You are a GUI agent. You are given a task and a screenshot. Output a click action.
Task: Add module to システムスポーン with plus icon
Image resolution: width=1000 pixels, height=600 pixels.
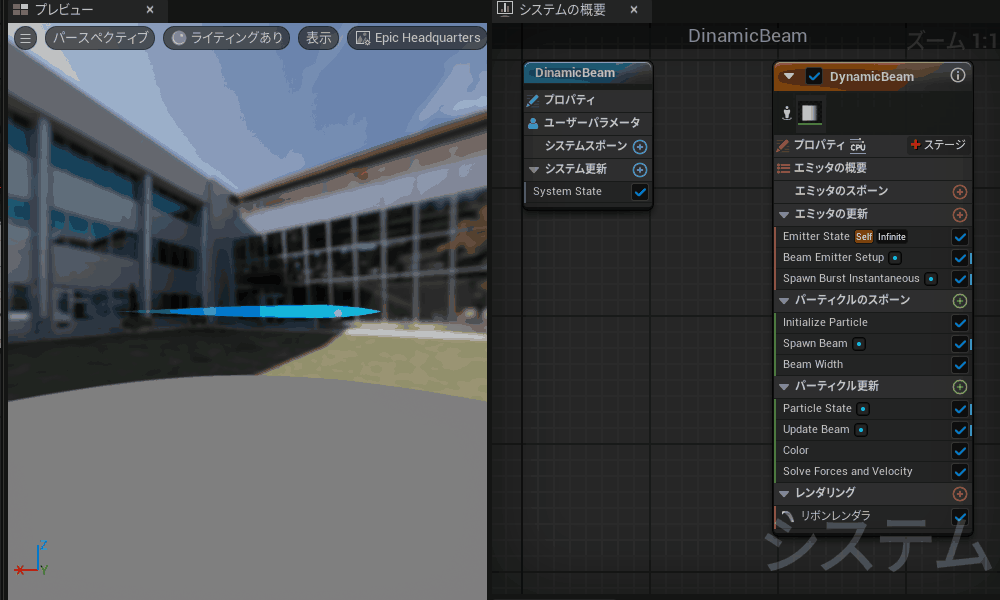[x=640, y=147]
